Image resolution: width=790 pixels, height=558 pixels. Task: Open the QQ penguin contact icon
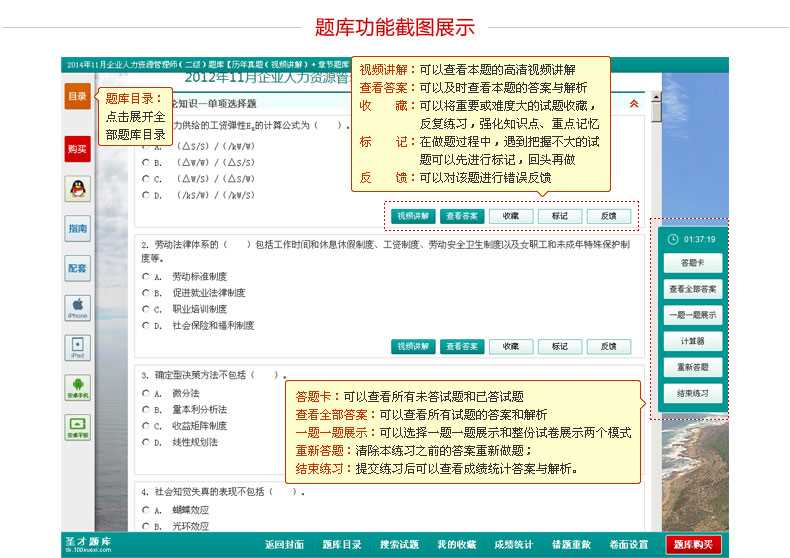[77, 188]
